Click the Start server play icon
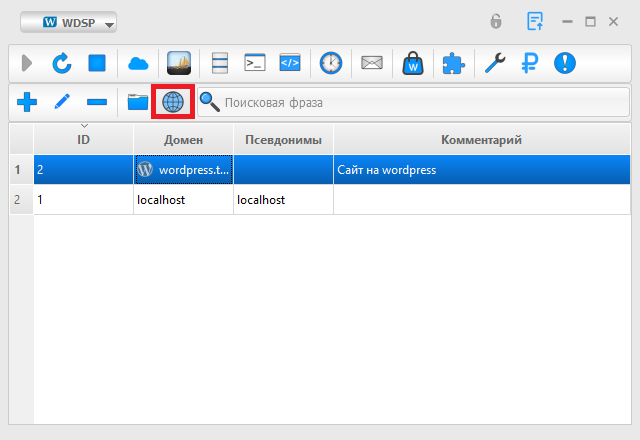Image resolution: width=640 pixels, height=440 pixels. 27,63
